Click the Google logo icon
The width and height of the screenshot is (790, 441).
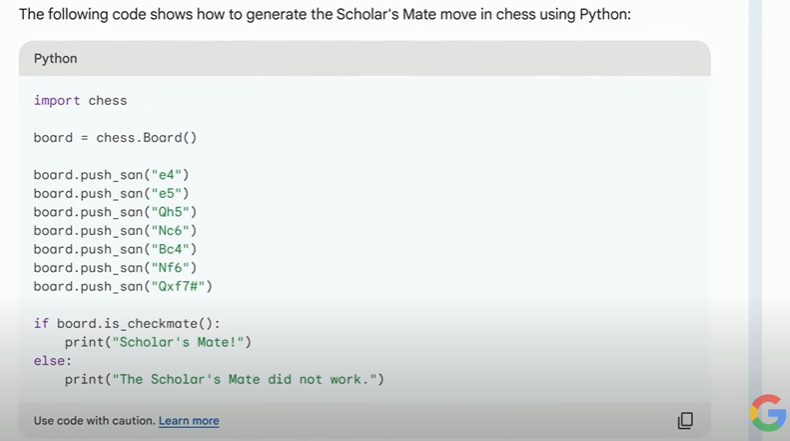coord(768,413)
